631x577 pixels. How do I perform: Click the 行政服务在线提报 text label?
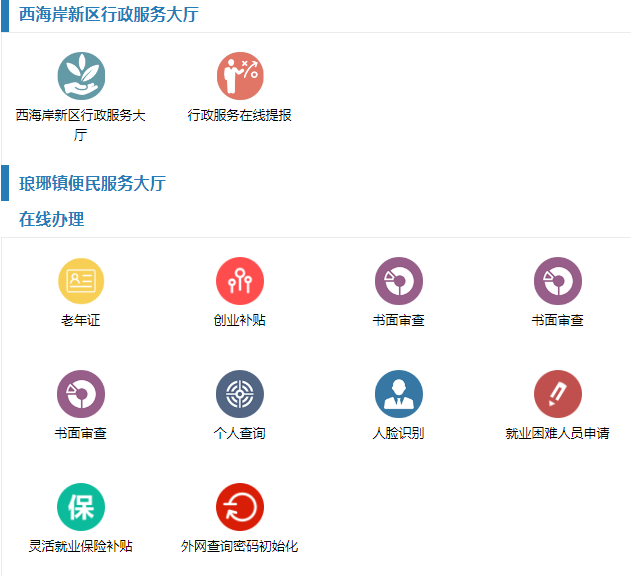tap(240, 116)
